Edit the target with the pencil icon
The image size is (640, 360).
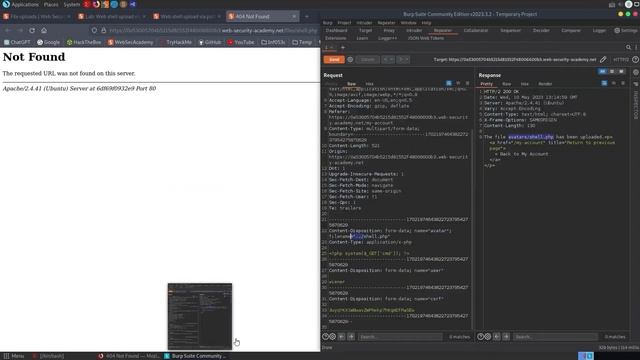(603, 60)
